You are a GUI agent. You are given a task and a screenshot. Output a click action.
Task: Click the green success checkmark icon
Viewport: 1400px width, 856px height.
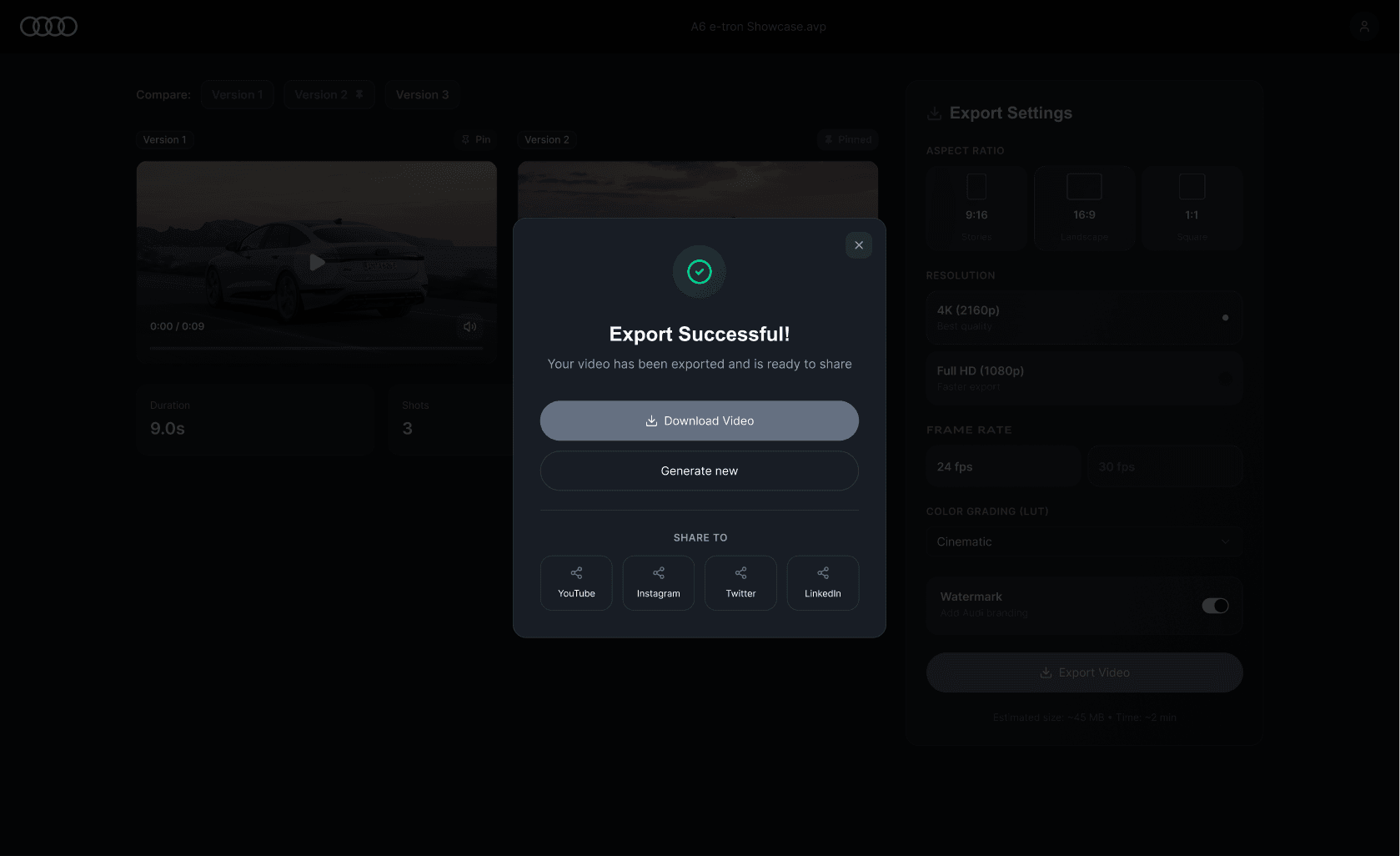pos(700,271)
